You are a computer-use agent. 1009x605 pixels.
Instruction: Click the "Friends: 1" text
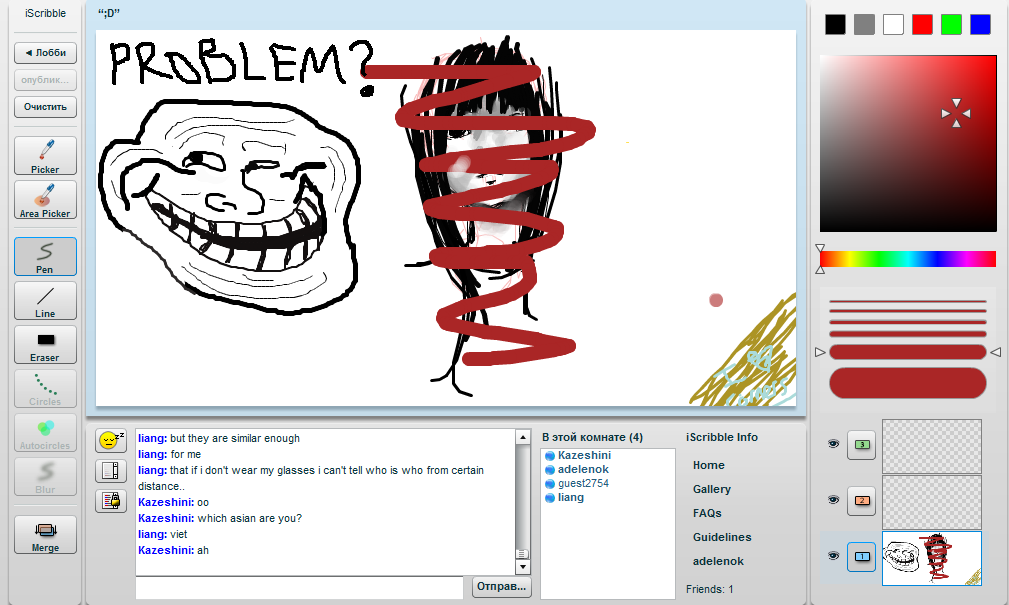pos(710,589)
